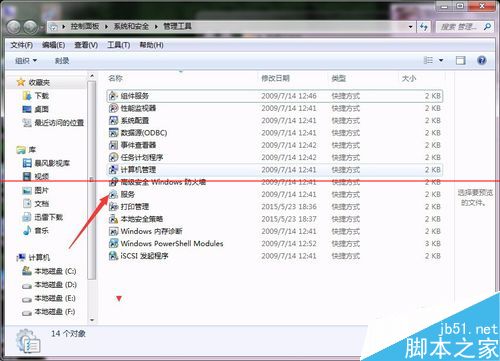
Task: Click the forward navigation arrow button
Action: (30, 27)
